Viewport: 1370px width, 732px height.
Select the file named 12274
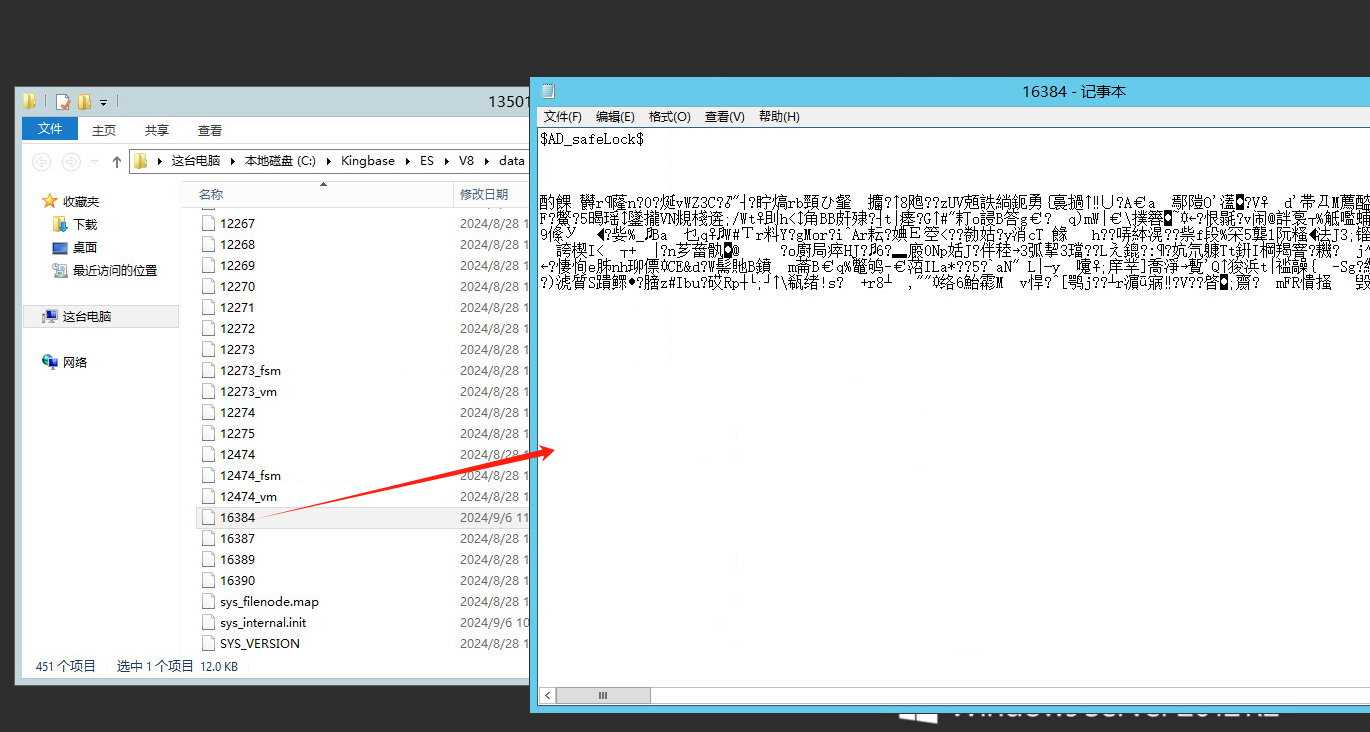coord(237,412)
